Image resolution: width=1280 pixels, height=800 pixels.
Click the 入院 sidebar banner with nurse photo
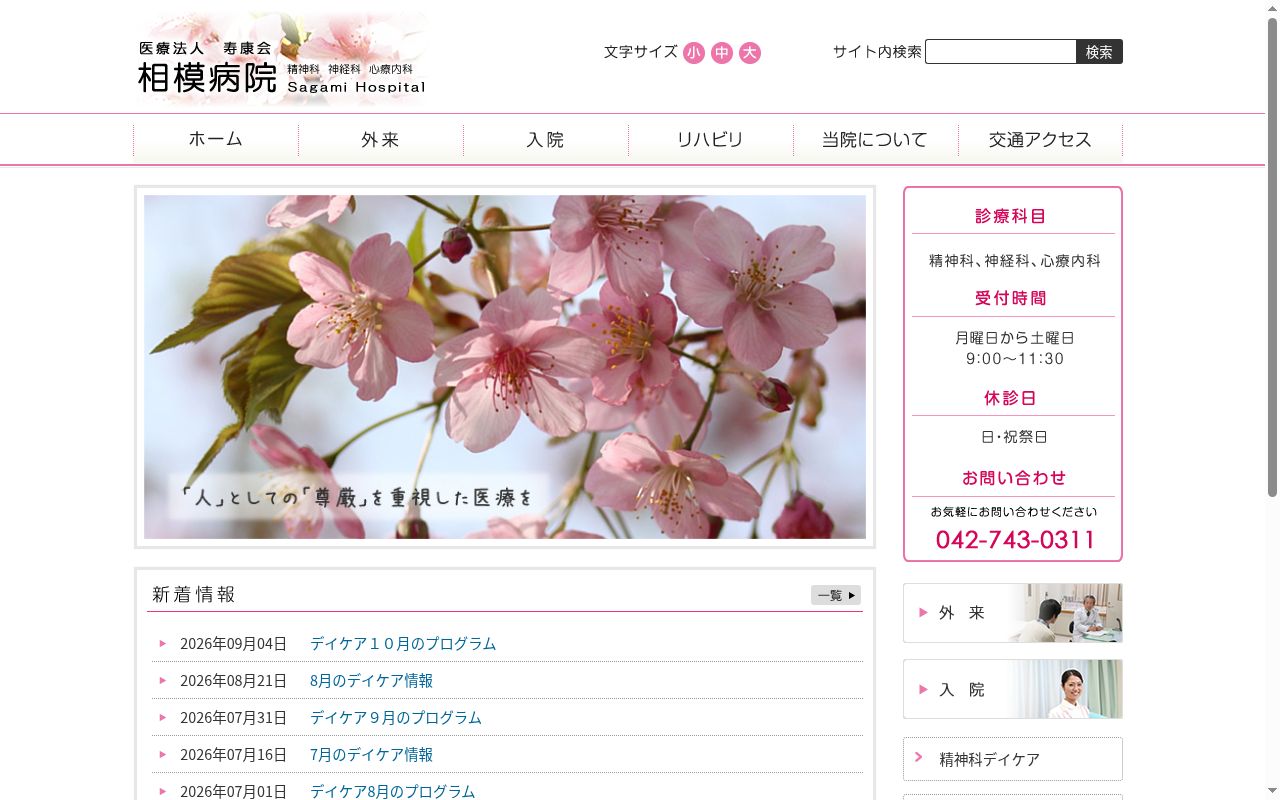click(1013, 689)
